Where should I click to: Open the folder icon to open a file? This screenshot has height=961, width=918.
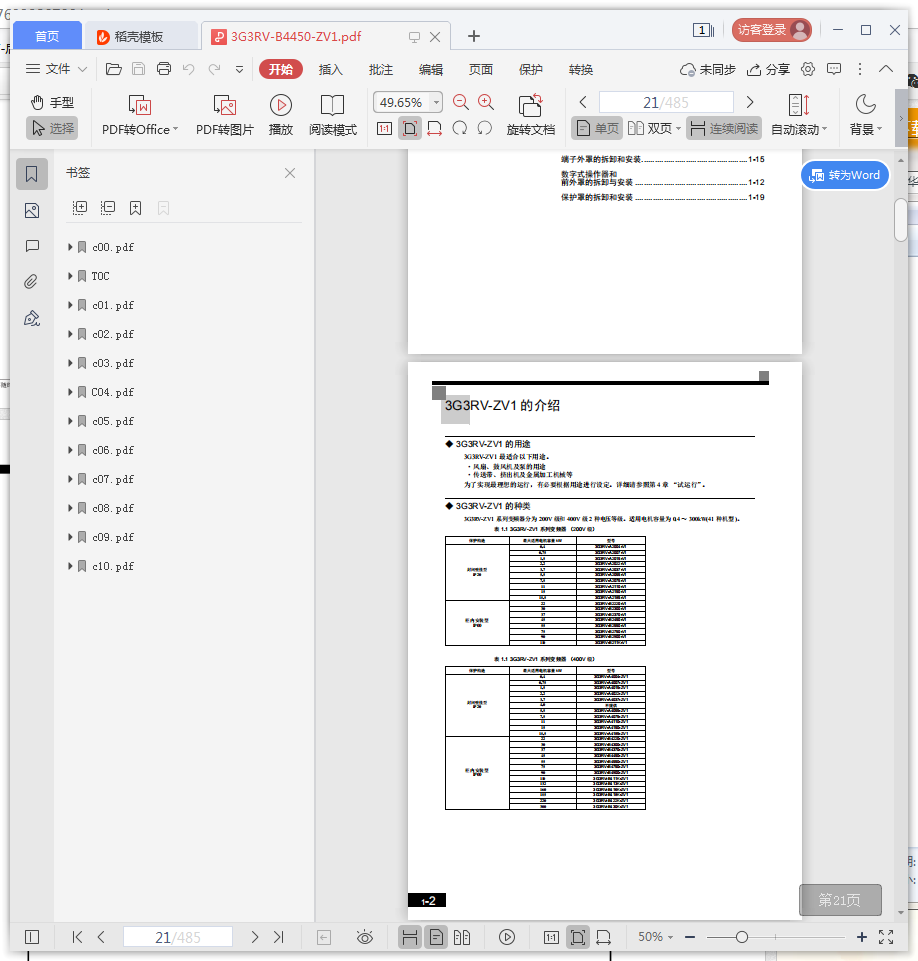point(113,69)
